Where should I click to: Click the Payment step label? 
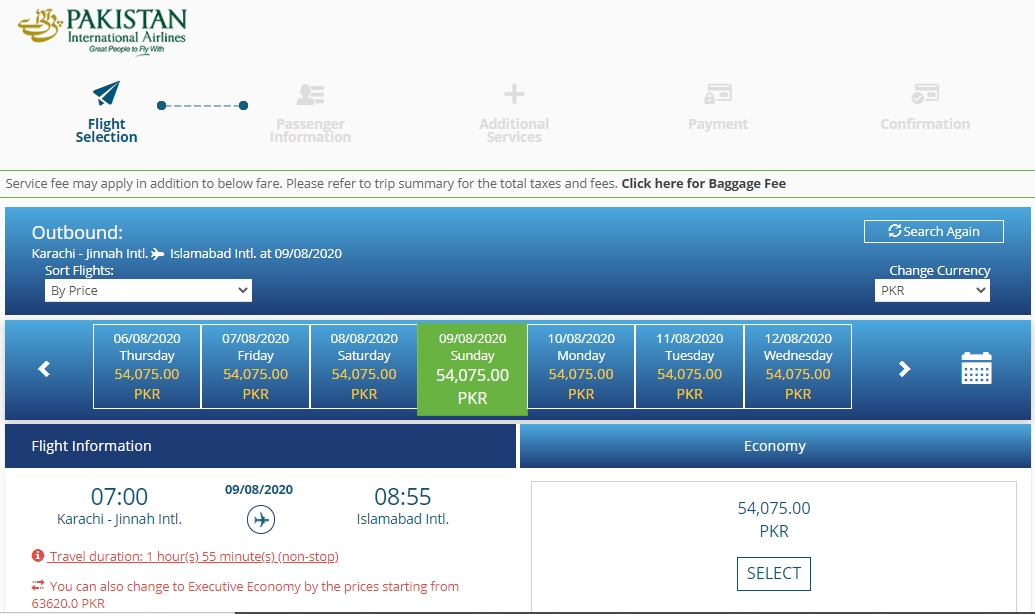tap(718, 124)
